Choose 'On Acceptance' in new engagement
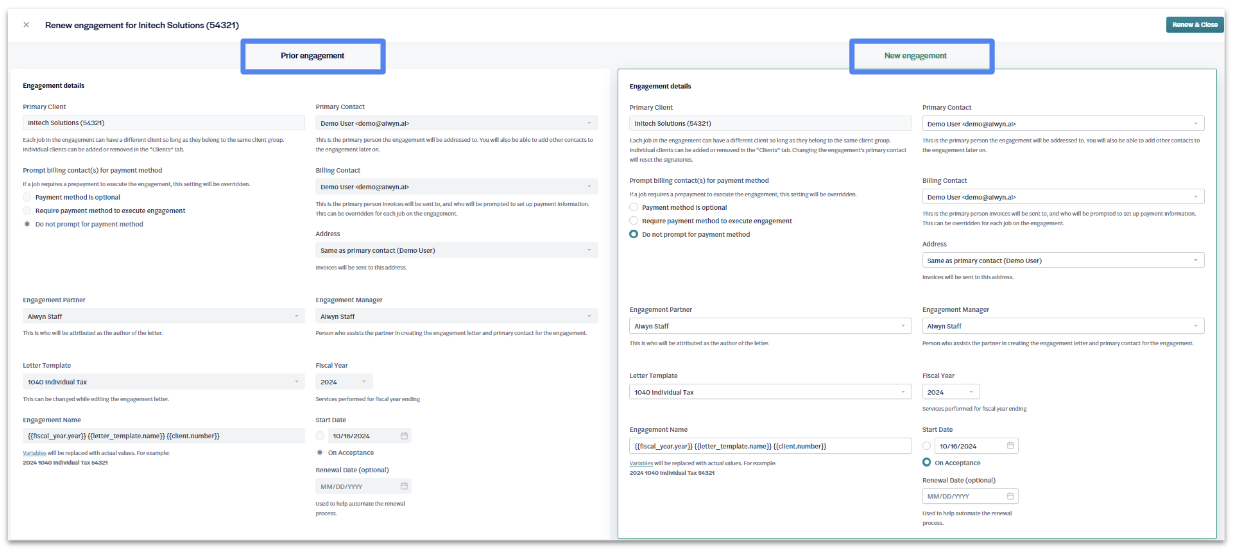The width and height of the screenshot is (1234, 550). pos(927,463)
